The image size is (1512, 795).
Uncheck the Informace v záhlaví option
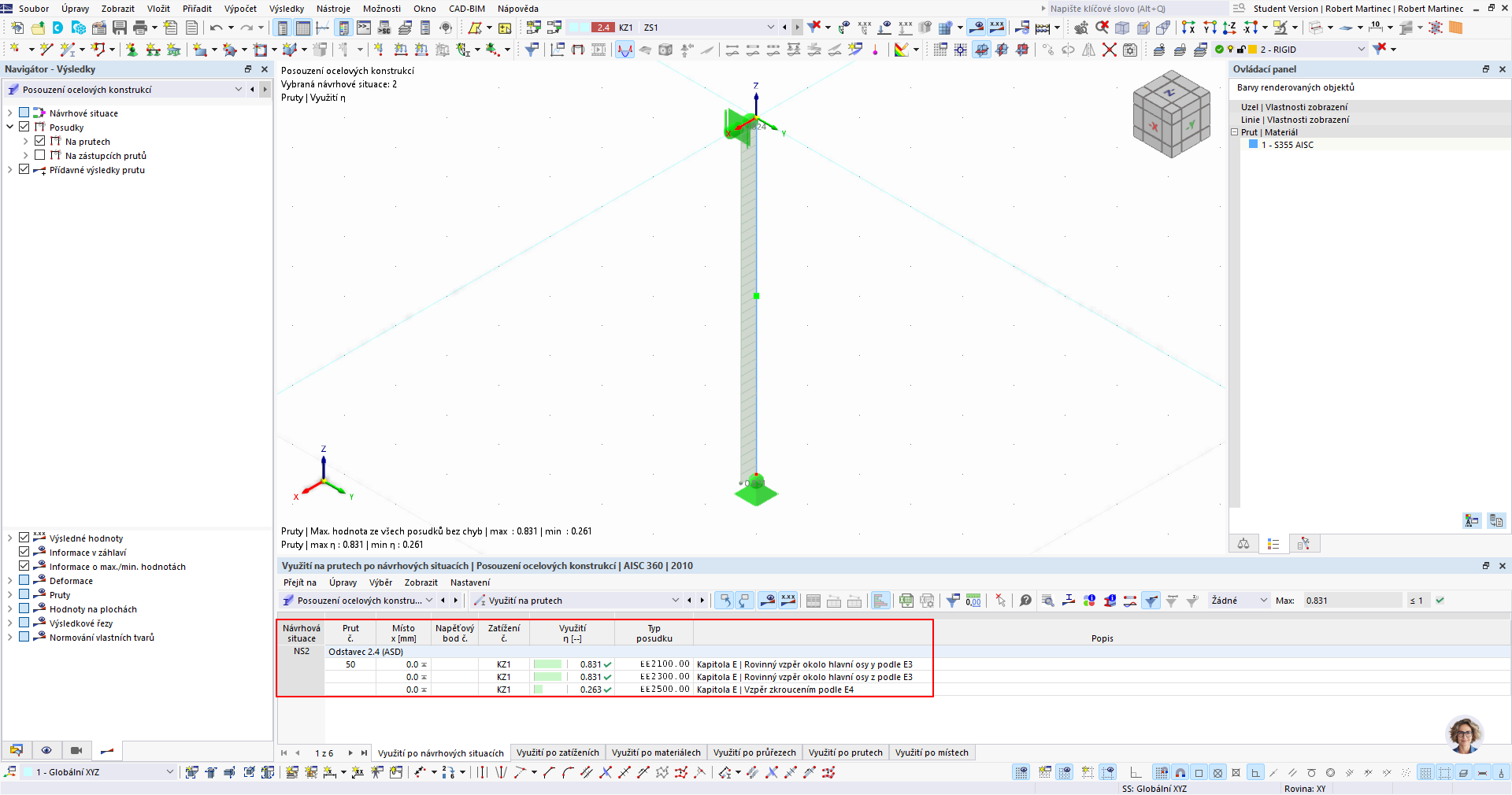click(x=24, y=552)
